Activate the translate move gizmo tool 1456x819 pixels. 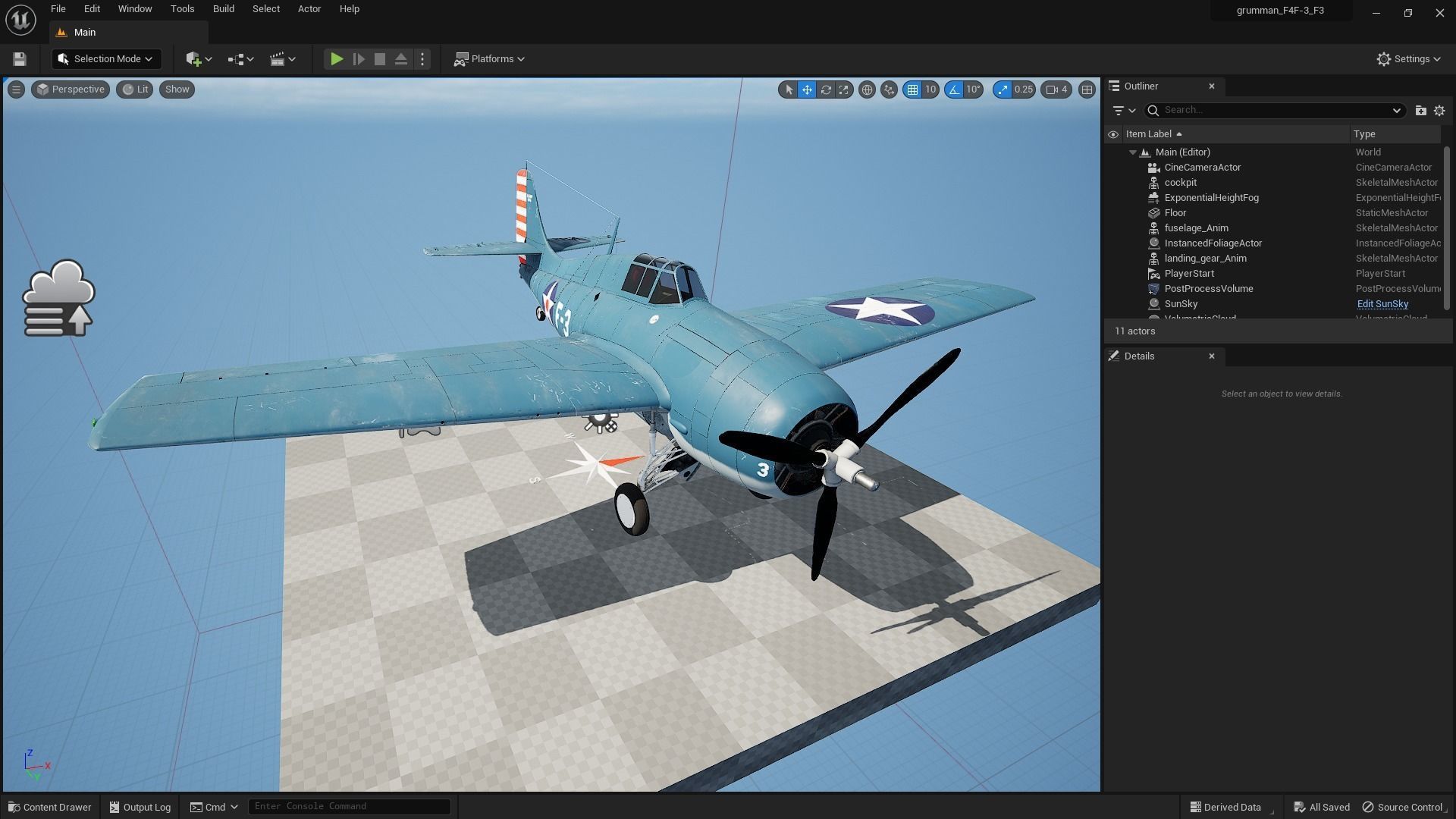coord(807,89)
